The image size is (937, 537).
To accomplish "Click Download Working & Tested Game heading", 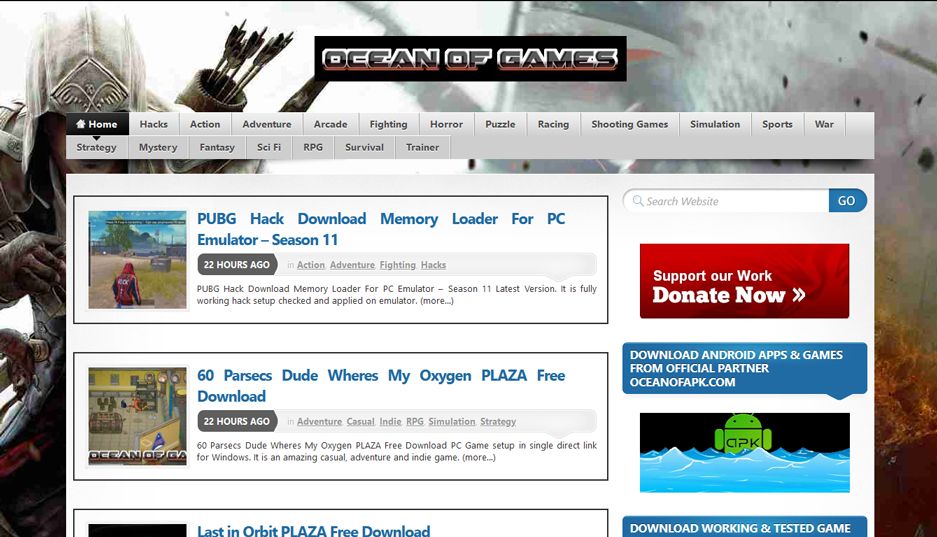I will 745,527.
